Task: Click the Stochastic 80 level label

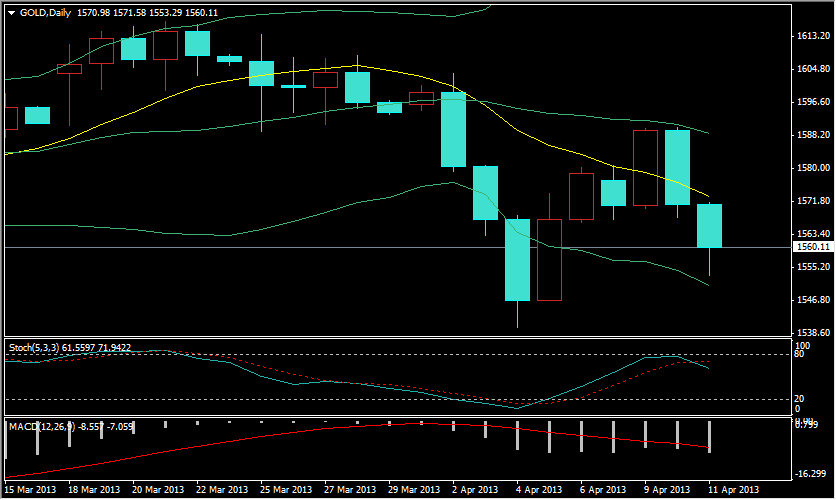Action: tap(800, 354)
